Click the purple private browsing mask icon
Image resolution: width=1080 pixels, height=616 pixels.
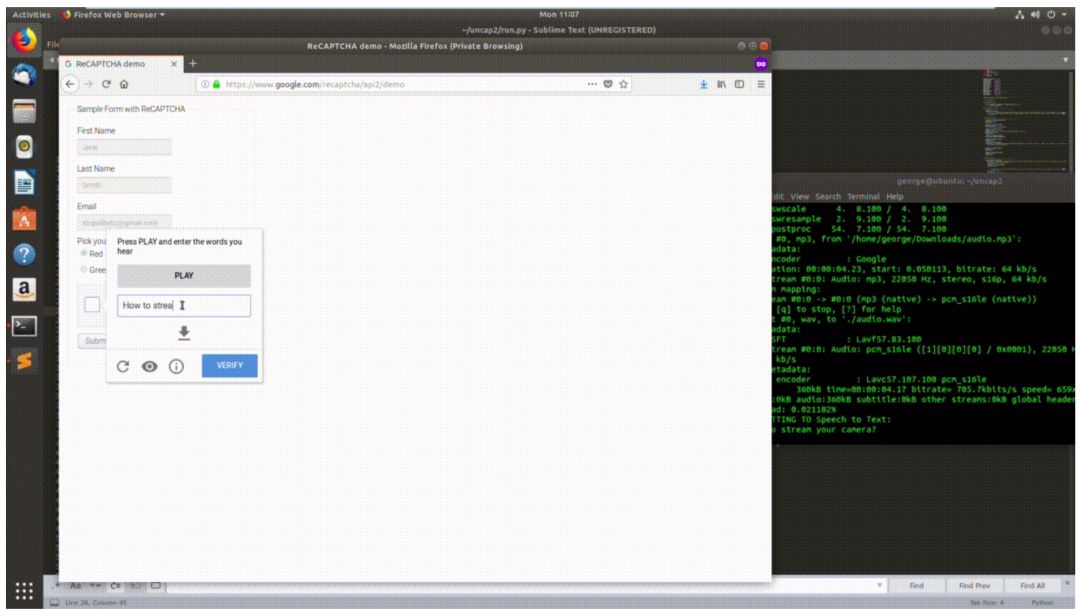[x=760, y=63]
